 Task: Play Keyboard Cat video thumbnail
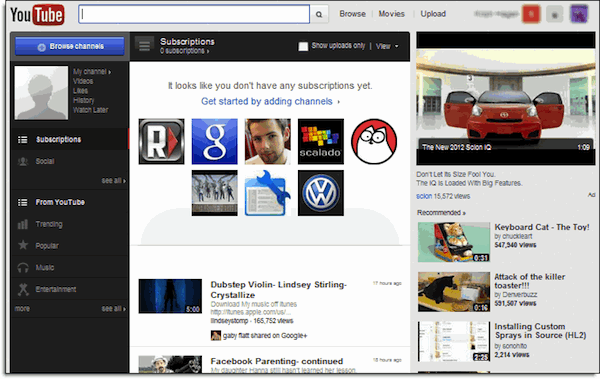tap(454, 242)
